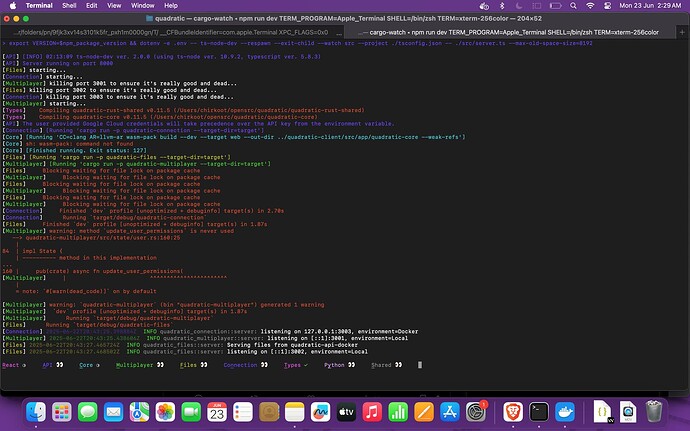This screenshot has height=431, width=690.
Task: Open the Window menu
Action: tap(143, 6)
